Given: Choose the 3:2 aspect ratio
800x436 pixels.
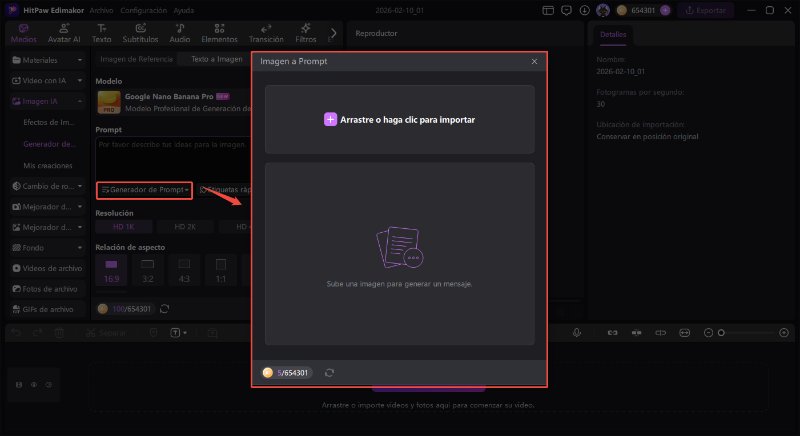Looking at the screenshot, I should 147,271.
